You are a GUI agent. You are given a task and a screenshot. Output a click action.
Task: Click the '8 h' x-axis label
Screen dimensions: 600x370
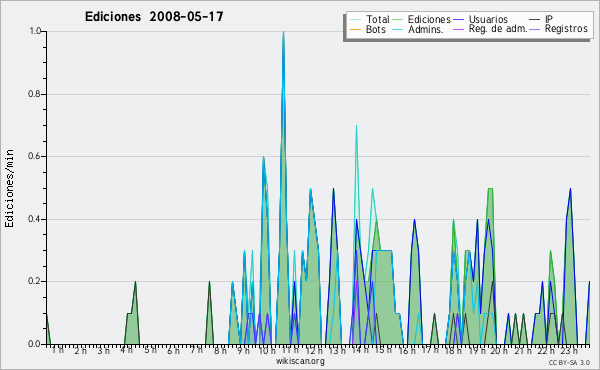click(x=220, y=350)
